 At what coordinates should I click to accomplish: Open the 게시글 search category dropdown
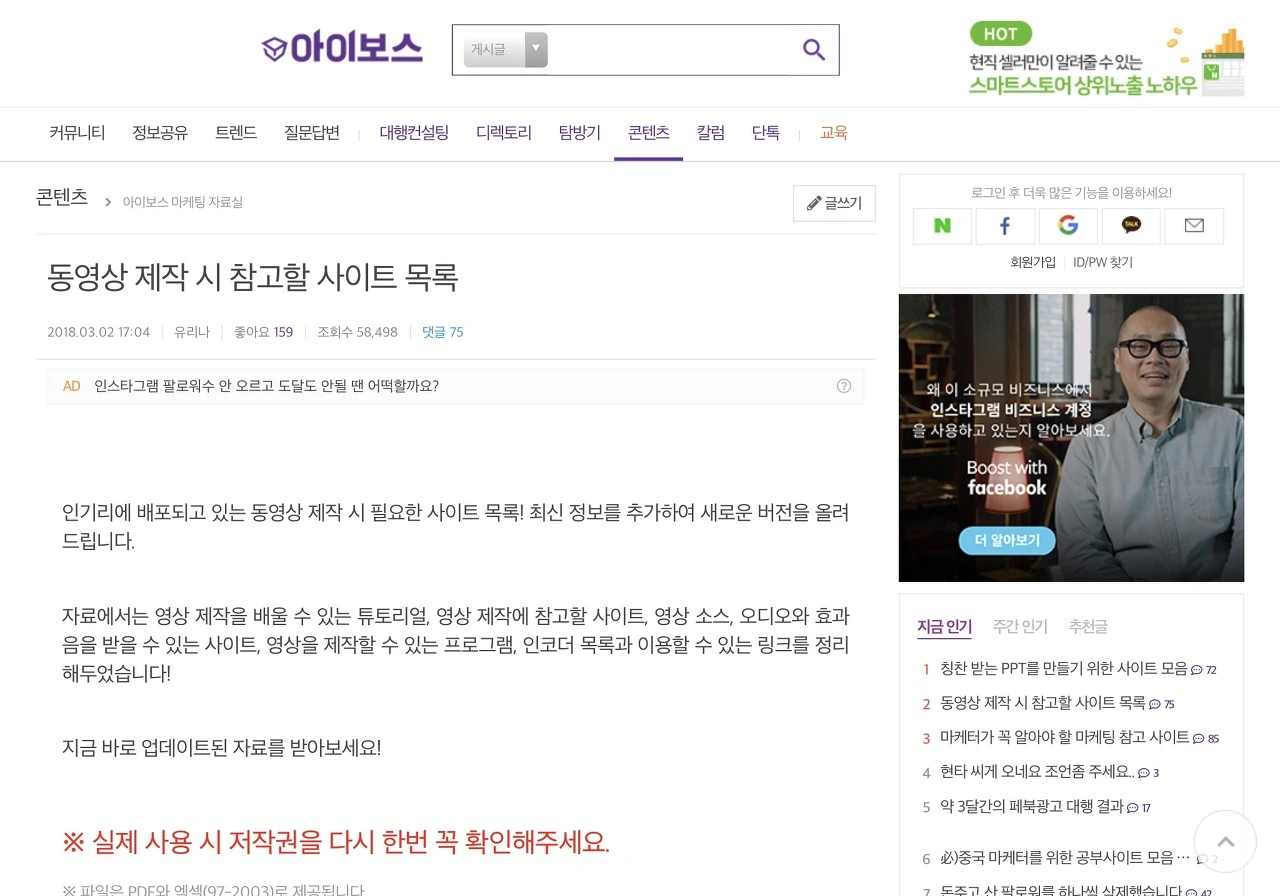click(506, 49)
